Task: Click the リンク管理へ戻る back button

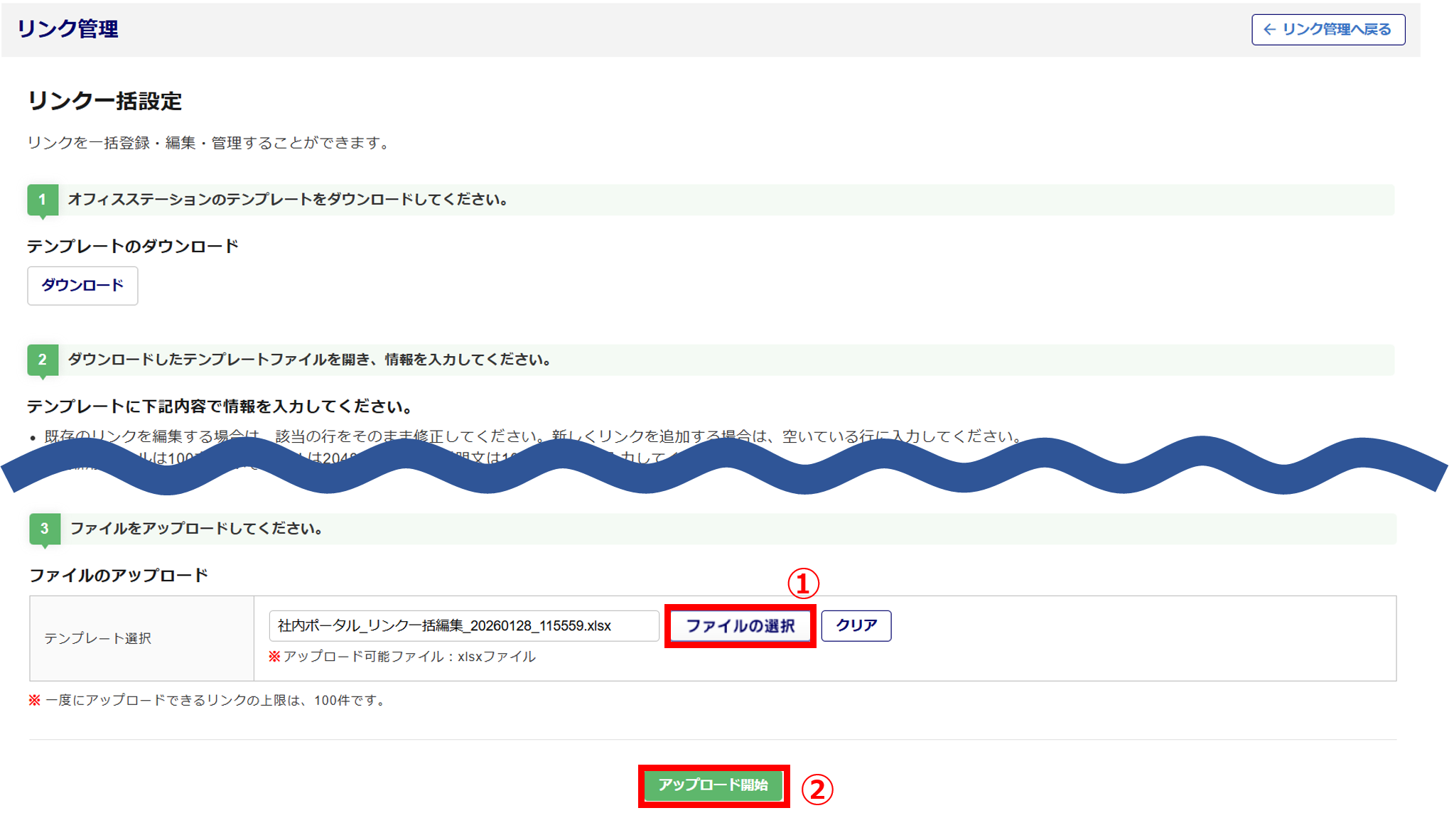Action: tap(1327, 29)
